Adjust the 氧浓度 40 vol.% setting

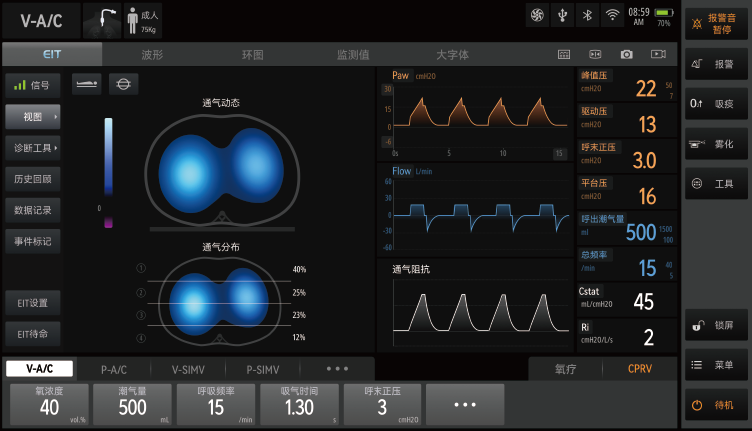pos(49,404)
